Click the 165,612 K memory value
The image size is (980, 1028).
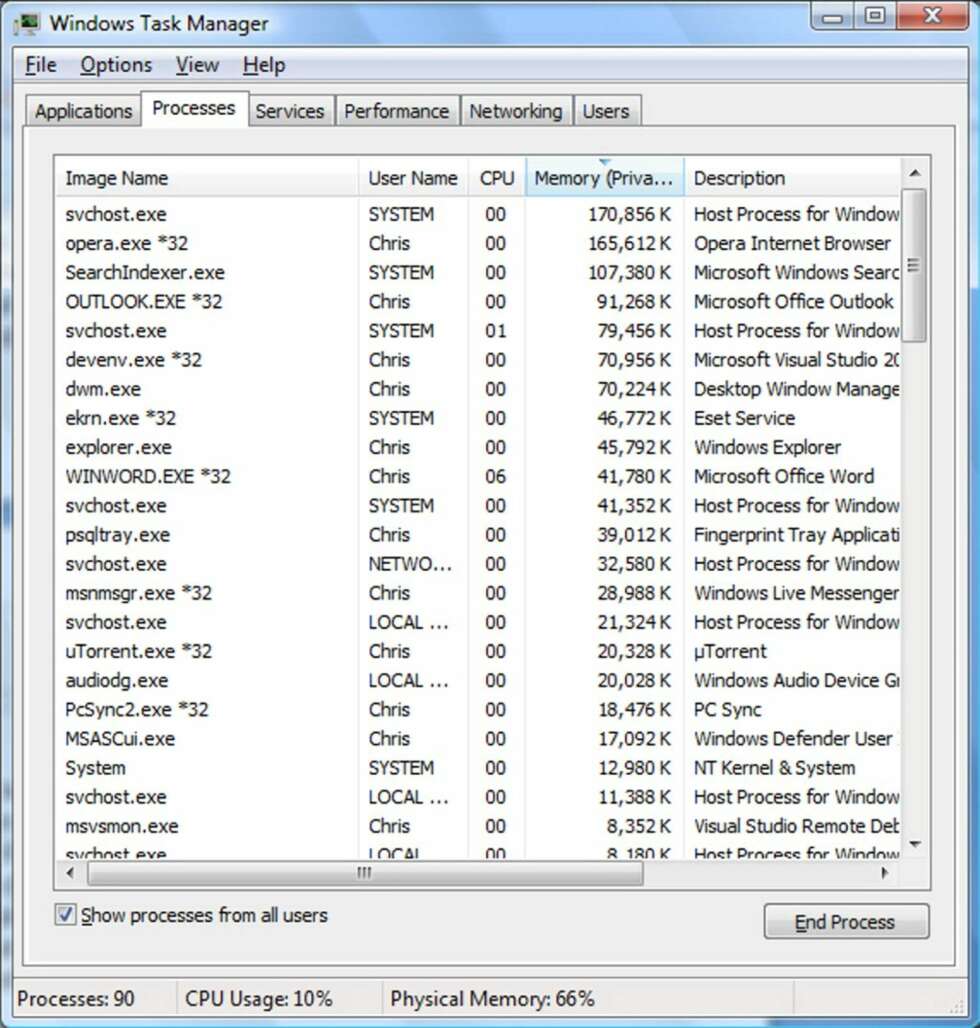tap(629, 243)
